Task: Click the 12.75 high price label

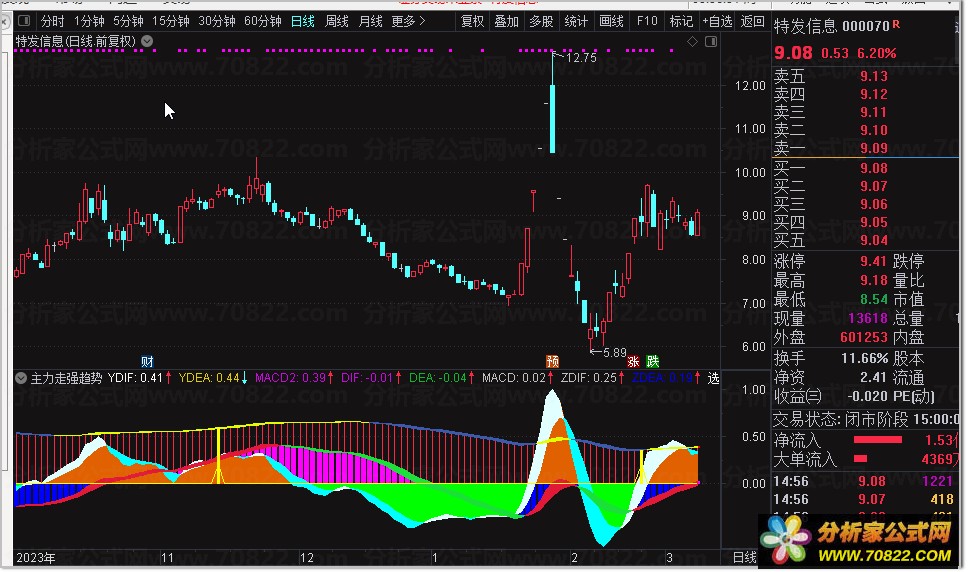Action: pyautogui.click(x=581, y=57)
